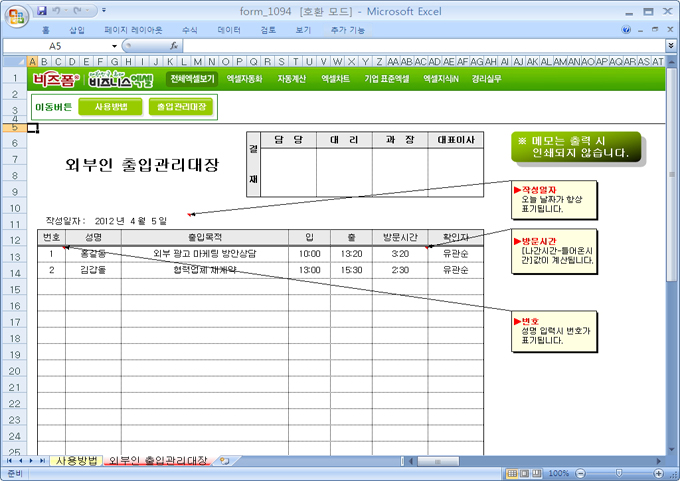
Task: Insert a new worksheet using tab icon
Action: pos(224,461)
